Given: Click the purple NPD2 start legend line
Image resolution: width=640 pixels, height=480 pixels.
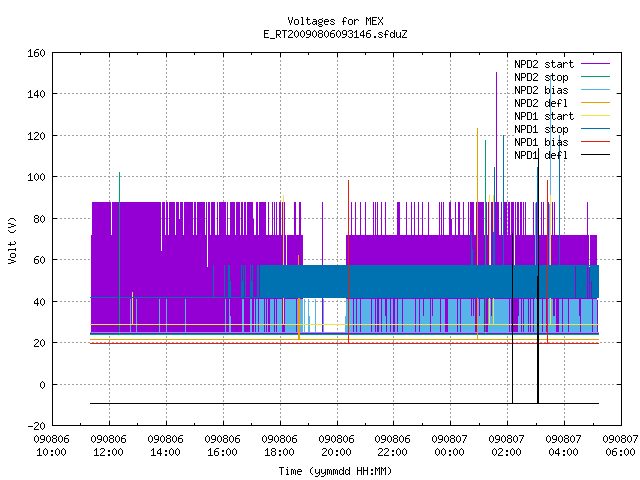Looking at the screenshot, I should tap(595, 64).
